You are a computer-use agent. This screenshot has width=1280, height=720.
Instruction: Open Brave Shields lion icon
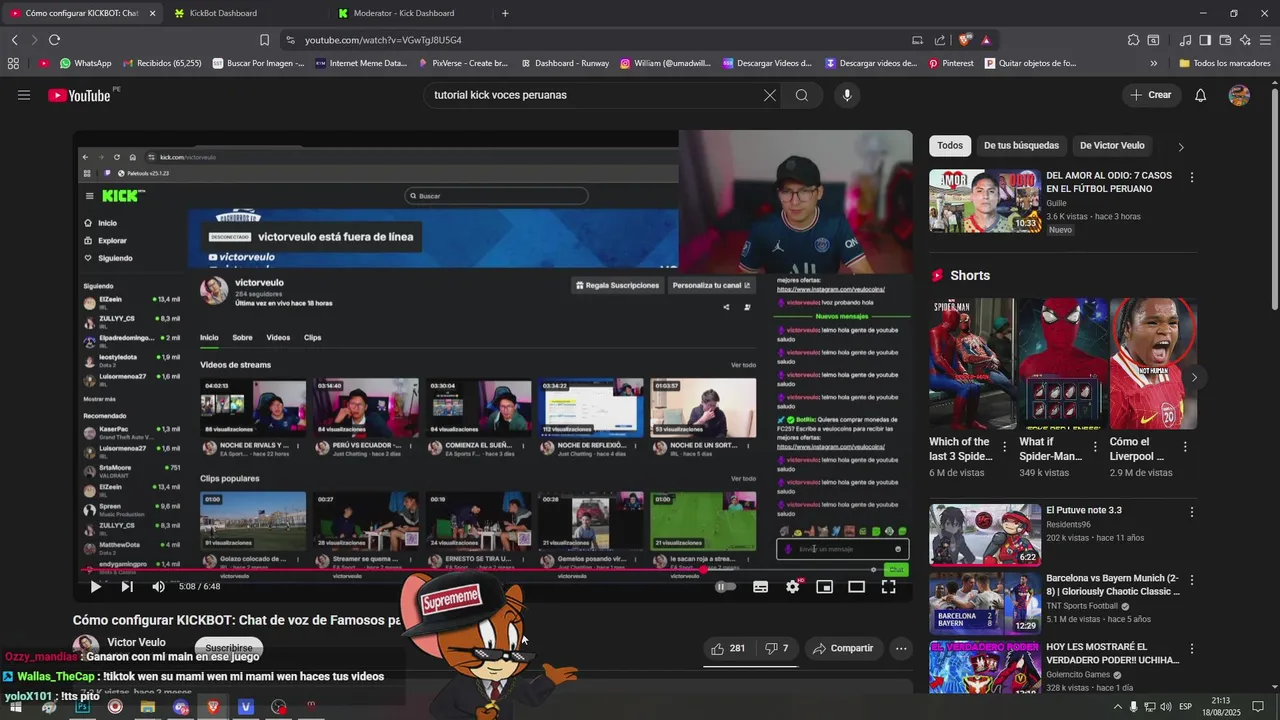[x=964, y=40]
